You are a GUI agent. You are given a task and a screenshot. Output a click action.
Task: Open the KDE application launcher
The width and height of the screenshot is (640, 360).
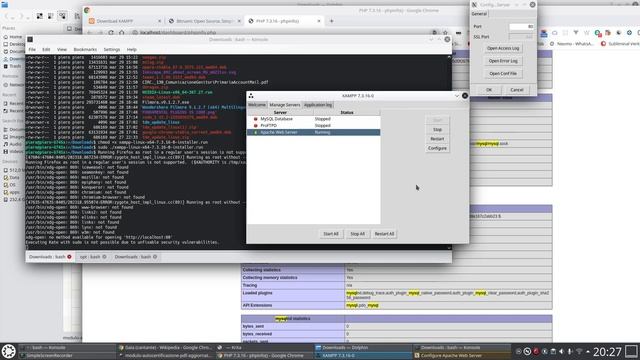click(x=9, y=351)
